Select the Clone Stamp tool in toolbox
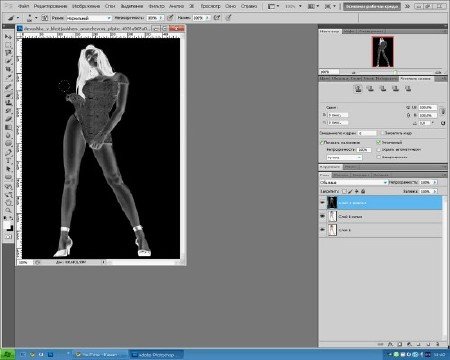The image size is (450, 360). [x=8, y=103]
